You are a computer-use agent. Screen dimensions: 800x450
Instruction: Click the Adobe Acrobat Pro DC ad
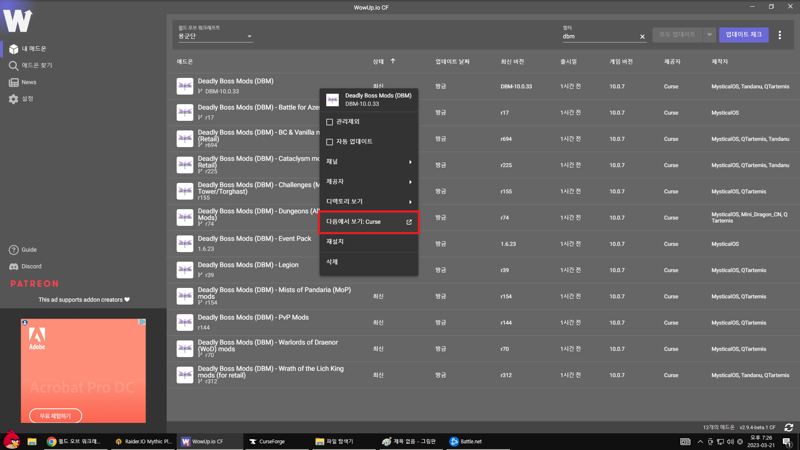(83, 371)
